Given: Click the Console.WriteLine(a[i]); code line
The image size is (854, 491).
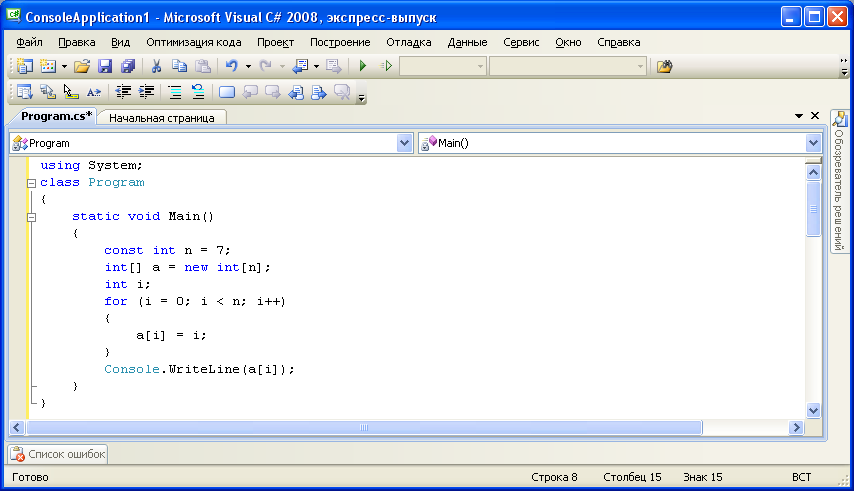Looking at the screenshot, I should pos(199,369).
